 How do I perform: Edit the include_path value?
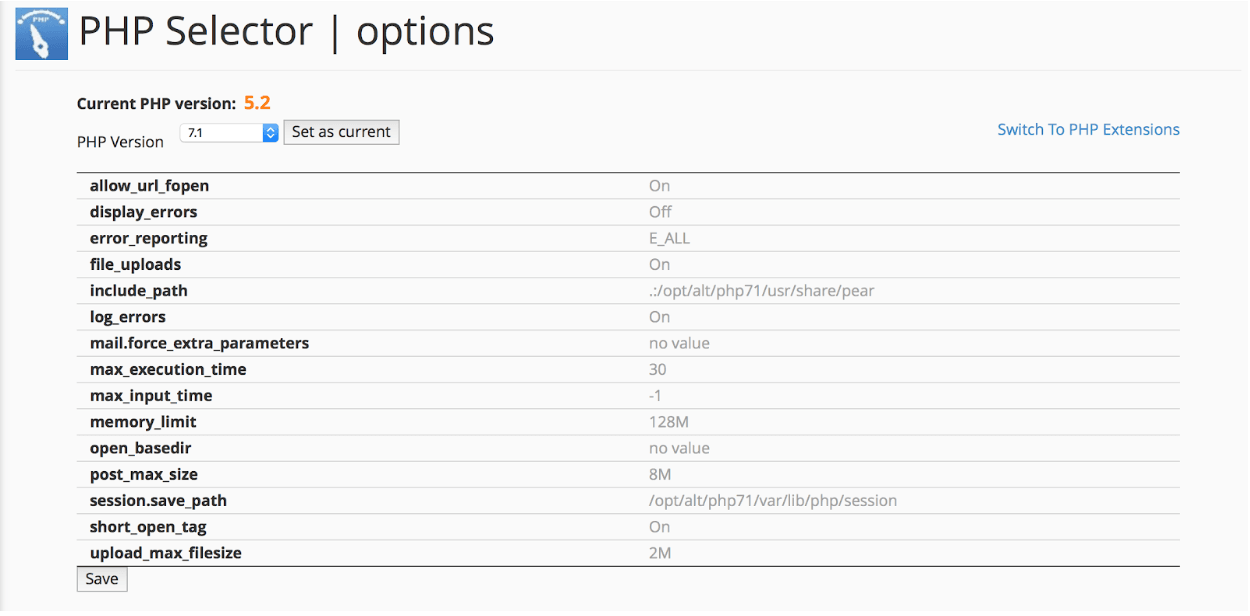pyautogui.click(x=762, y=291)
